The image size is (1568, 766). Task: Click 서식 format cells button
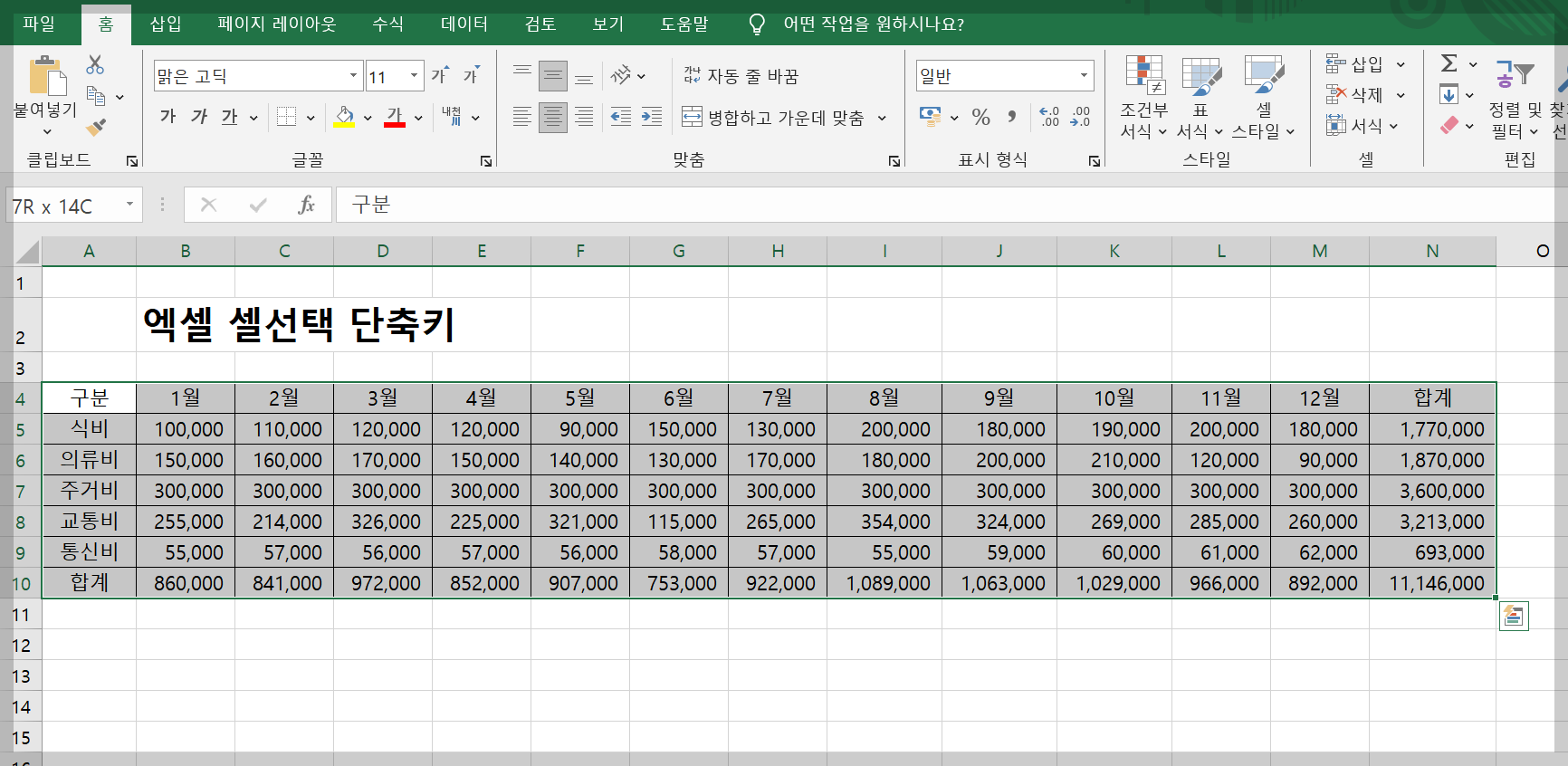1355,125
